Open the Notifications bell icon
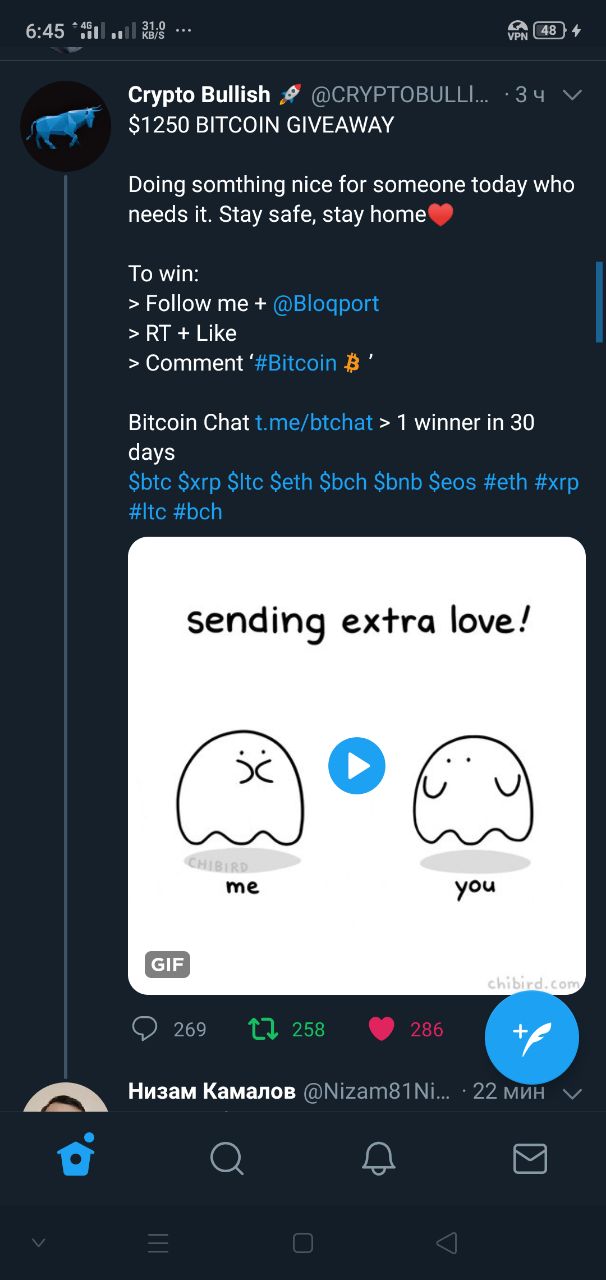The width and height of the screenshot is (606, 1280). pyautogui.click(x=378, y=1158)
